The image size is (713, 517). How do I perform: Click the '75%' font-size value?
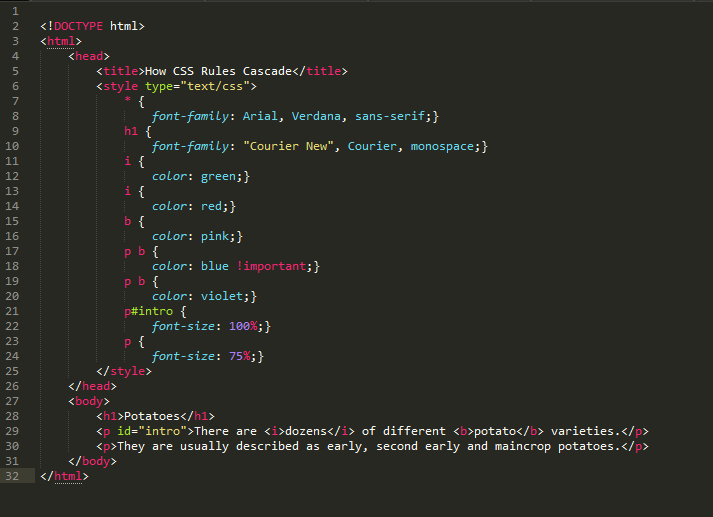tap(239, 356)
